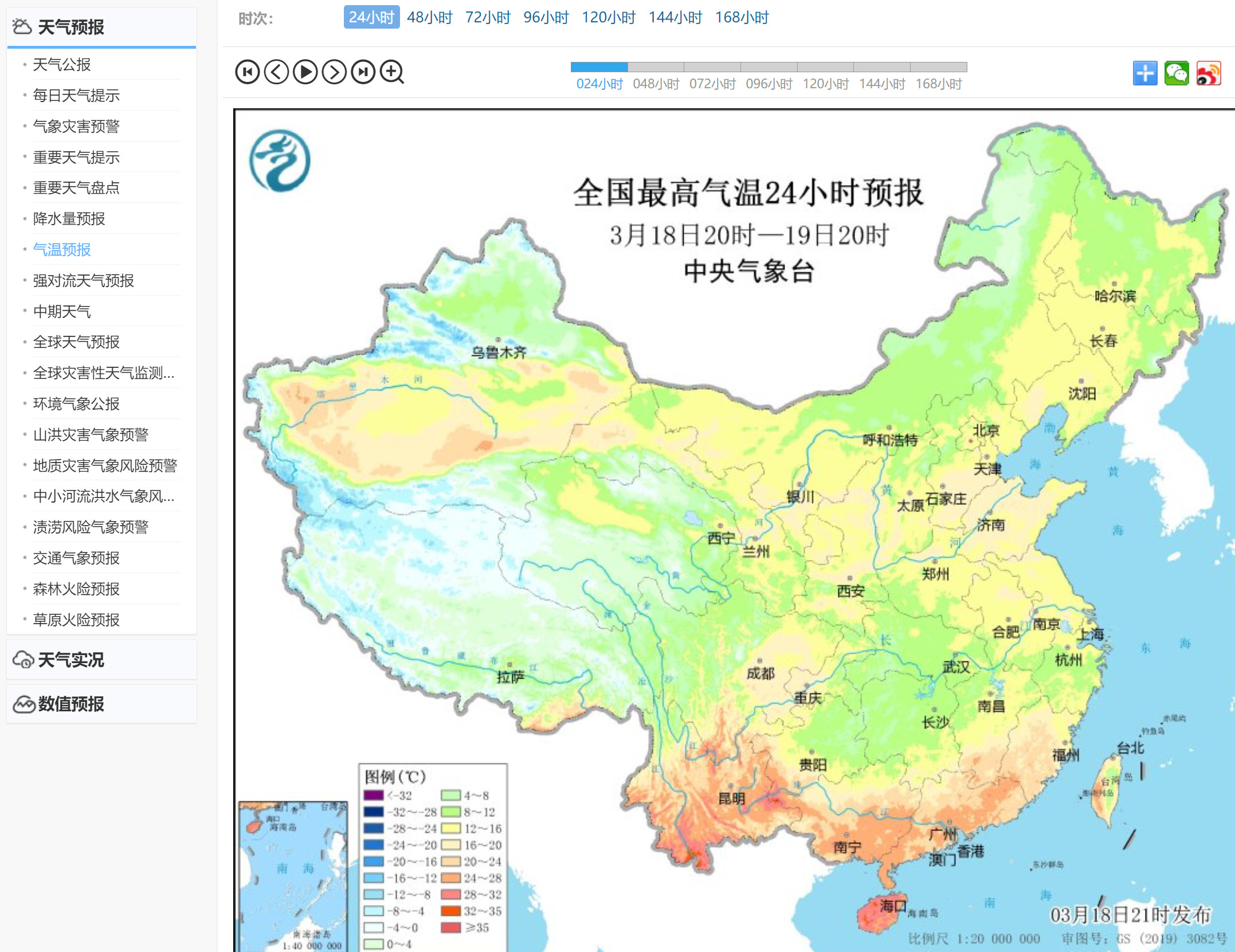
Task: Switch to the 168小时 forecast period
Action: (x=742, y=17)
